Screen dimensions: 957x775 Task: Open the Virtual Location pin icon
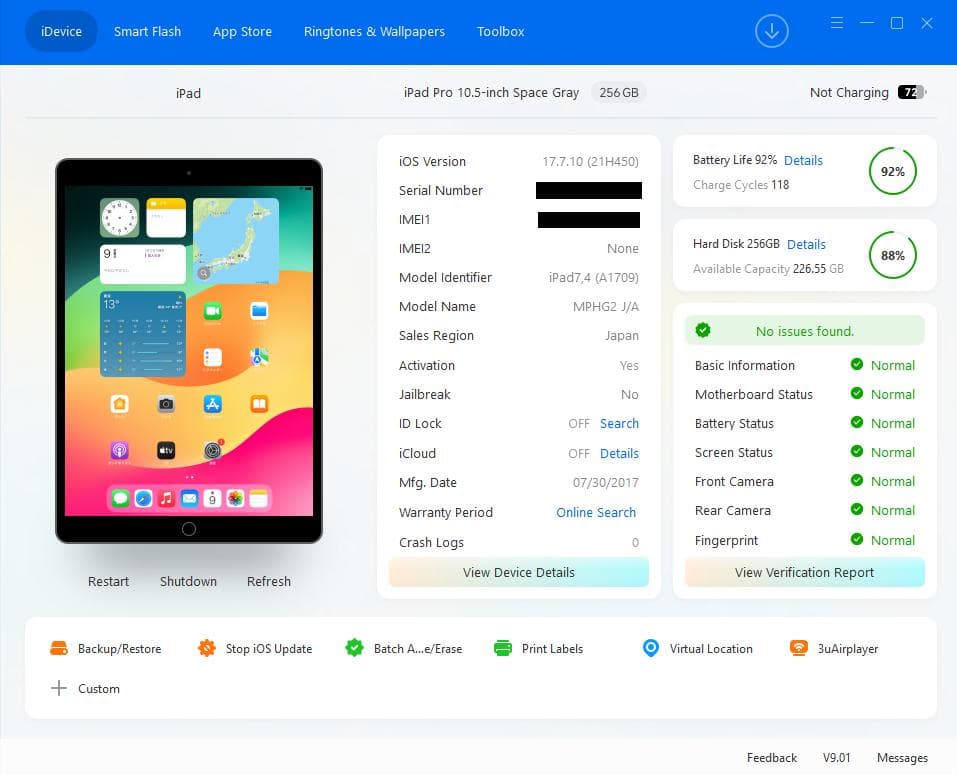click(651, 648)
